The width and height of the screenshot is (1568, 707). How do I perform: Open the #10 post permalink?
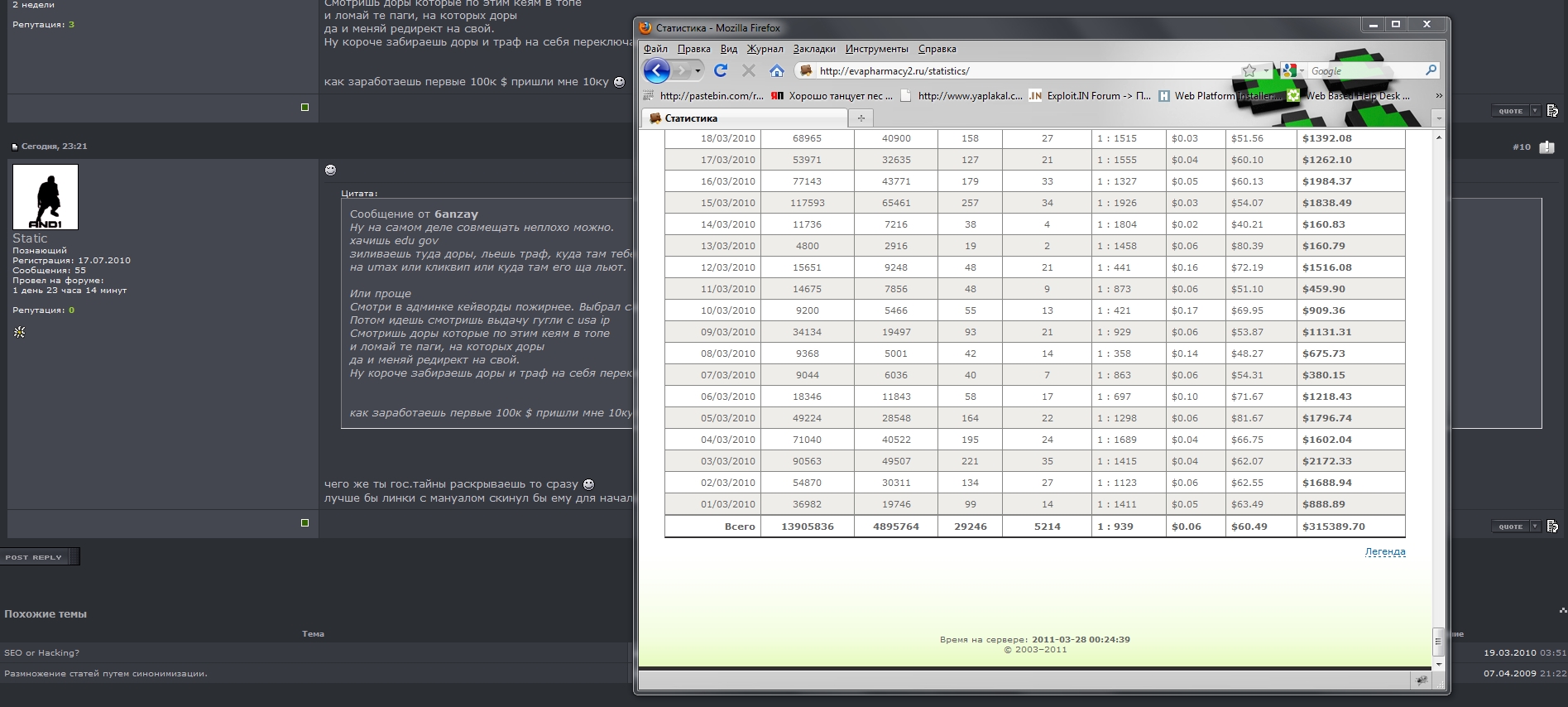click(x=1521, y=147)
